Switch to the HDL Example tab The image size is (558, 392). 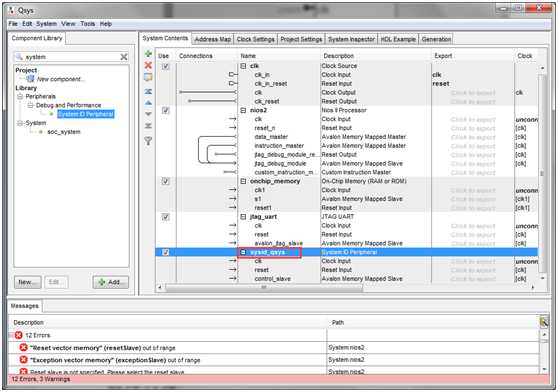point(398,39)
